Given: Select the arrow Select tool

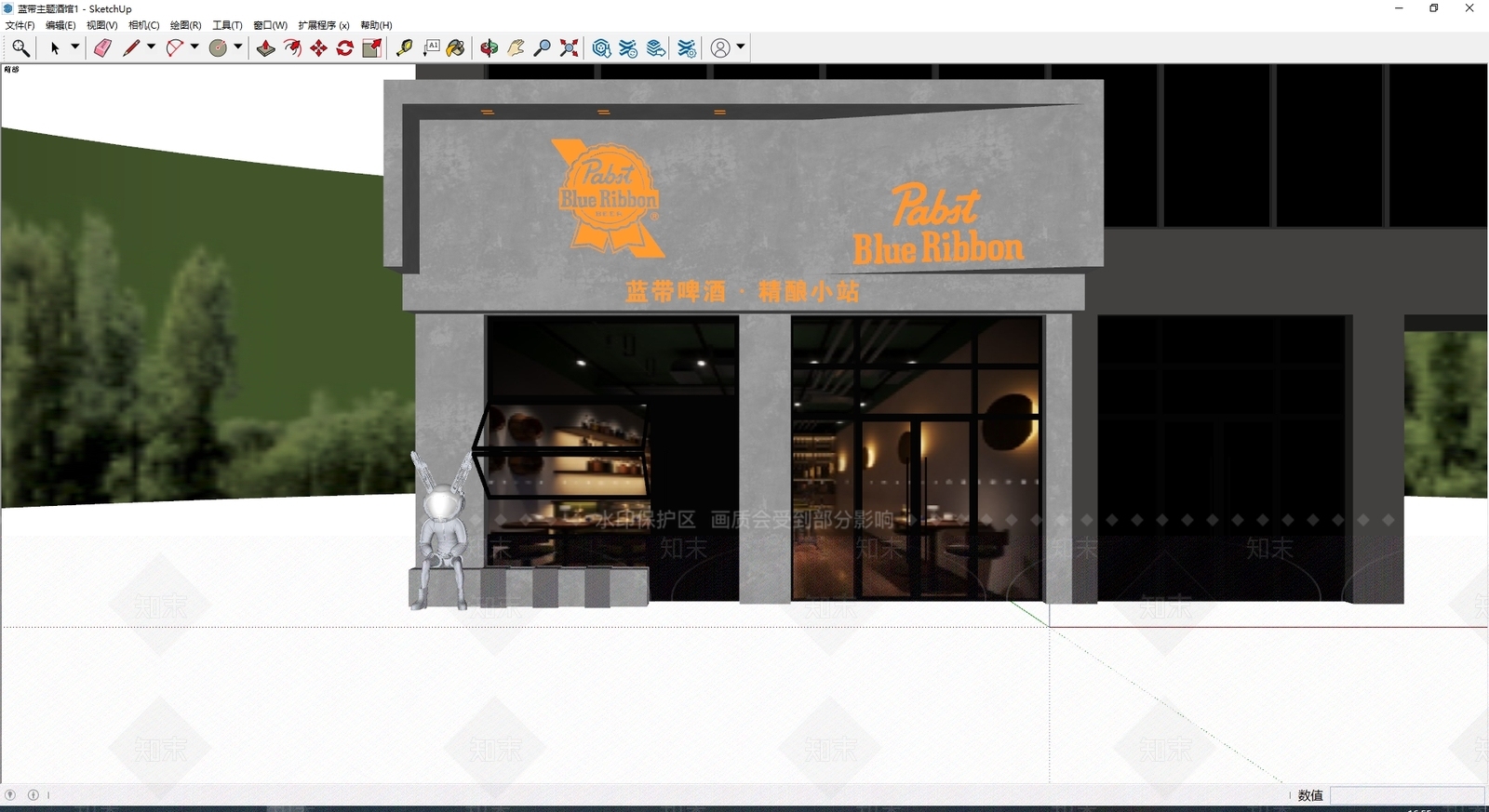Looking at the screenshot, I should coord(55,47).
